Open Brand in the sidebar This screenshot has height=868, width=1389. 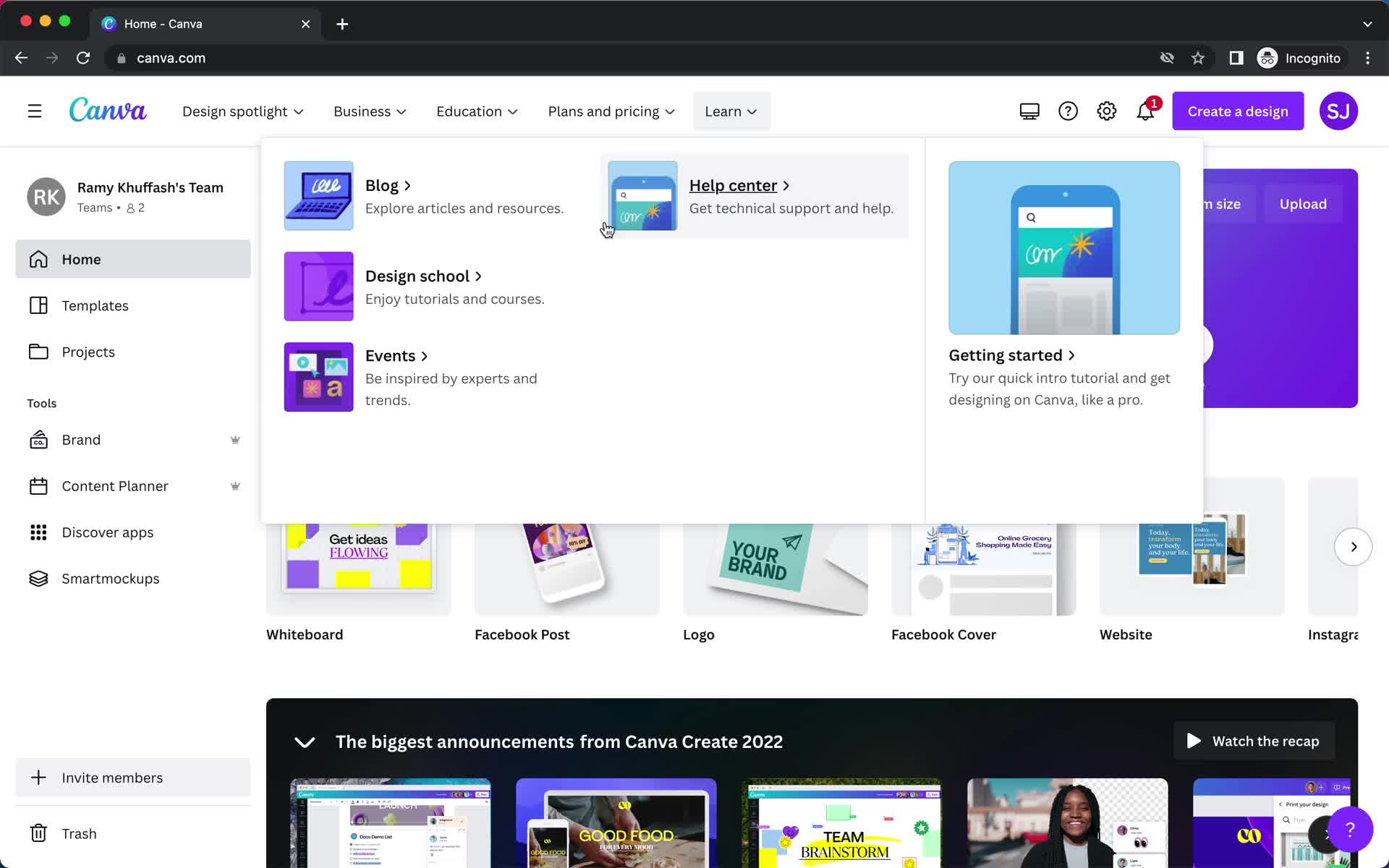click(x=133, y=440)
